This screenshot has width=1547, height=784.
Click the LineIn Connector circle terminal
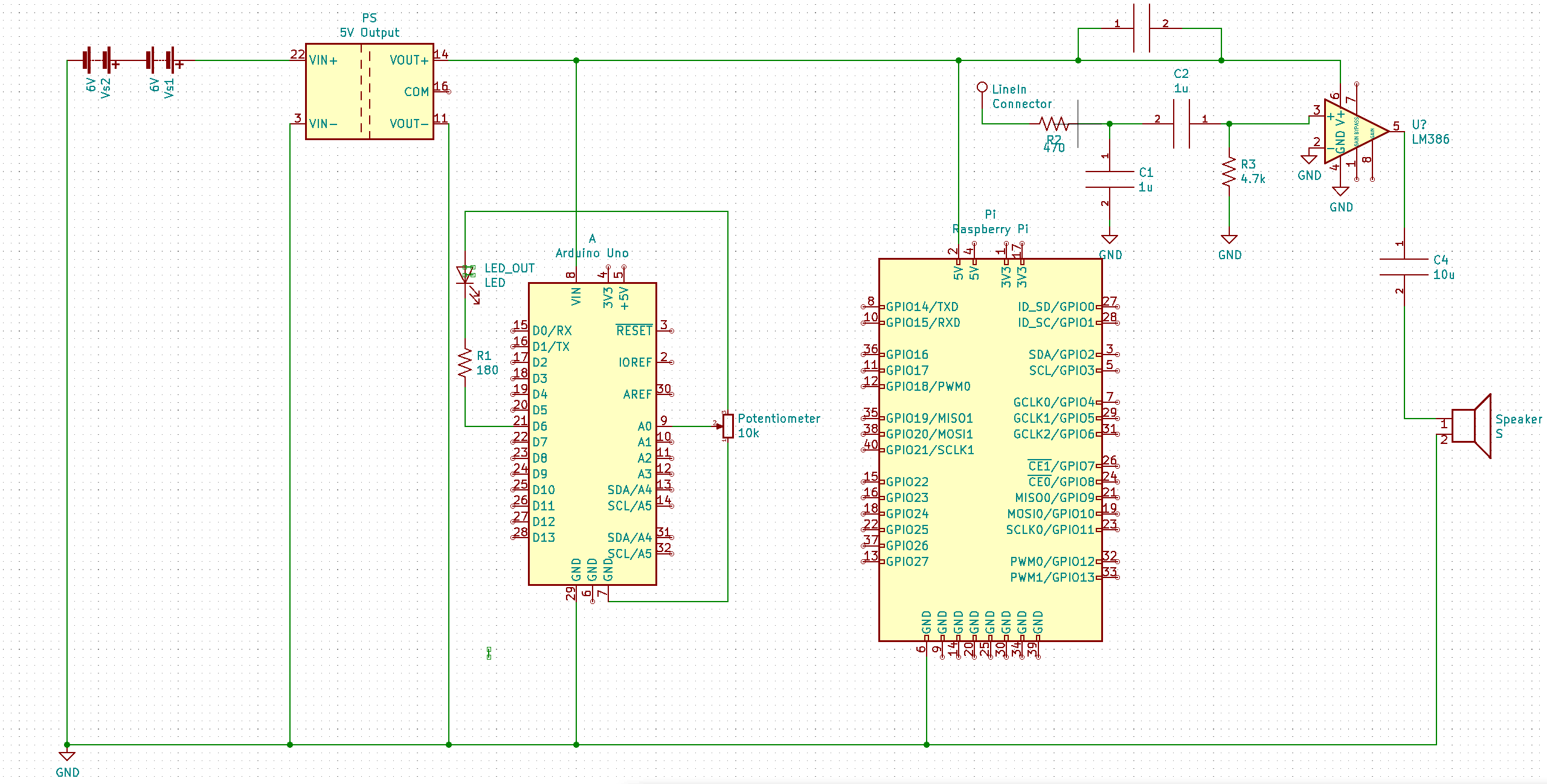click(x=982, y=88)
